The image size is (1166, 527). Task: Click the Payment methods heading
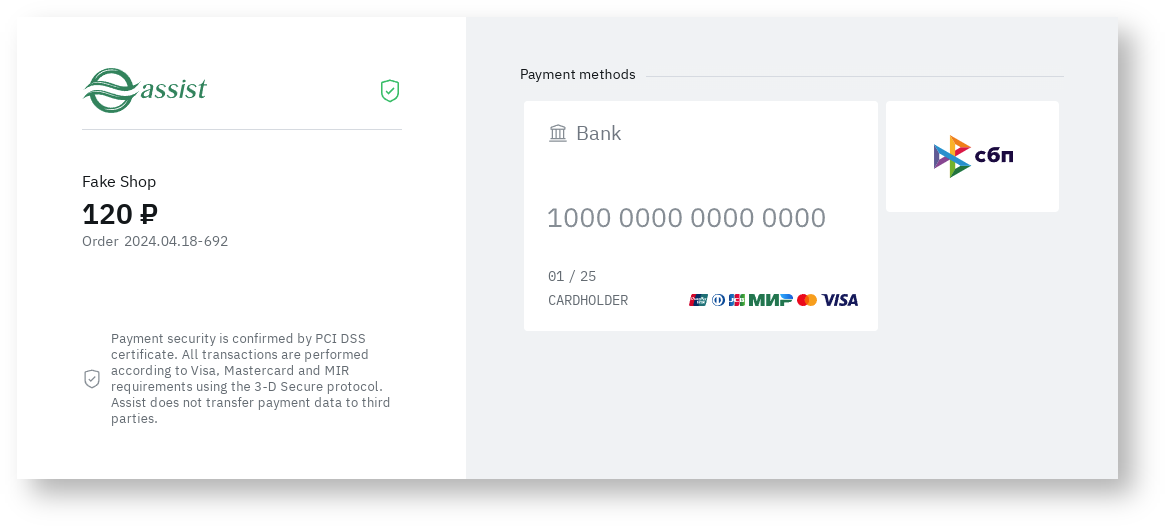coord(577,75)
